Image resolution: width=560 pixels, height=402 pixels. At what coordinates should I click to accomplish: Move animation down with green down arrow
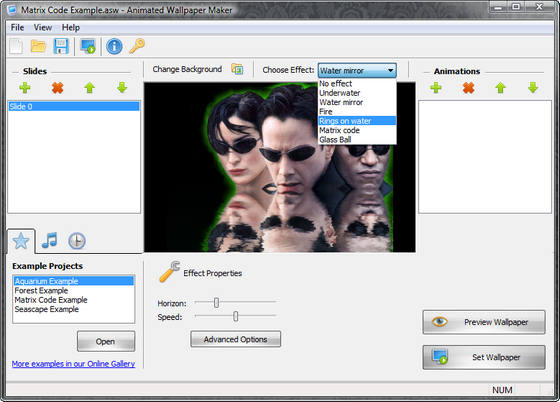point(533,87)
